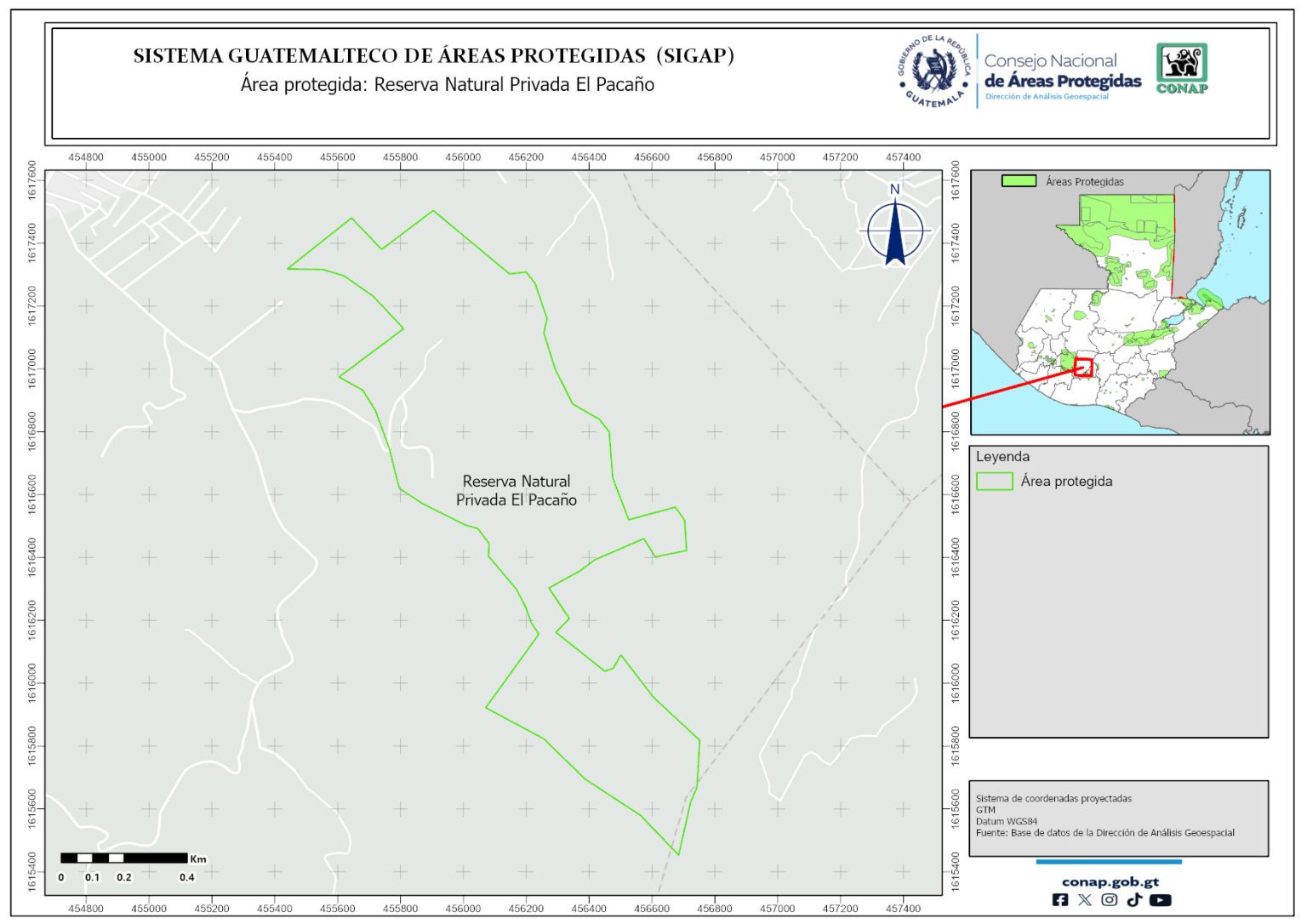Click the SISTEMA GUATEMALTECO DE ÁREAS PROTEGIDAS title
Viewport: 1307px width, 924px height.
tap(433, 56)
